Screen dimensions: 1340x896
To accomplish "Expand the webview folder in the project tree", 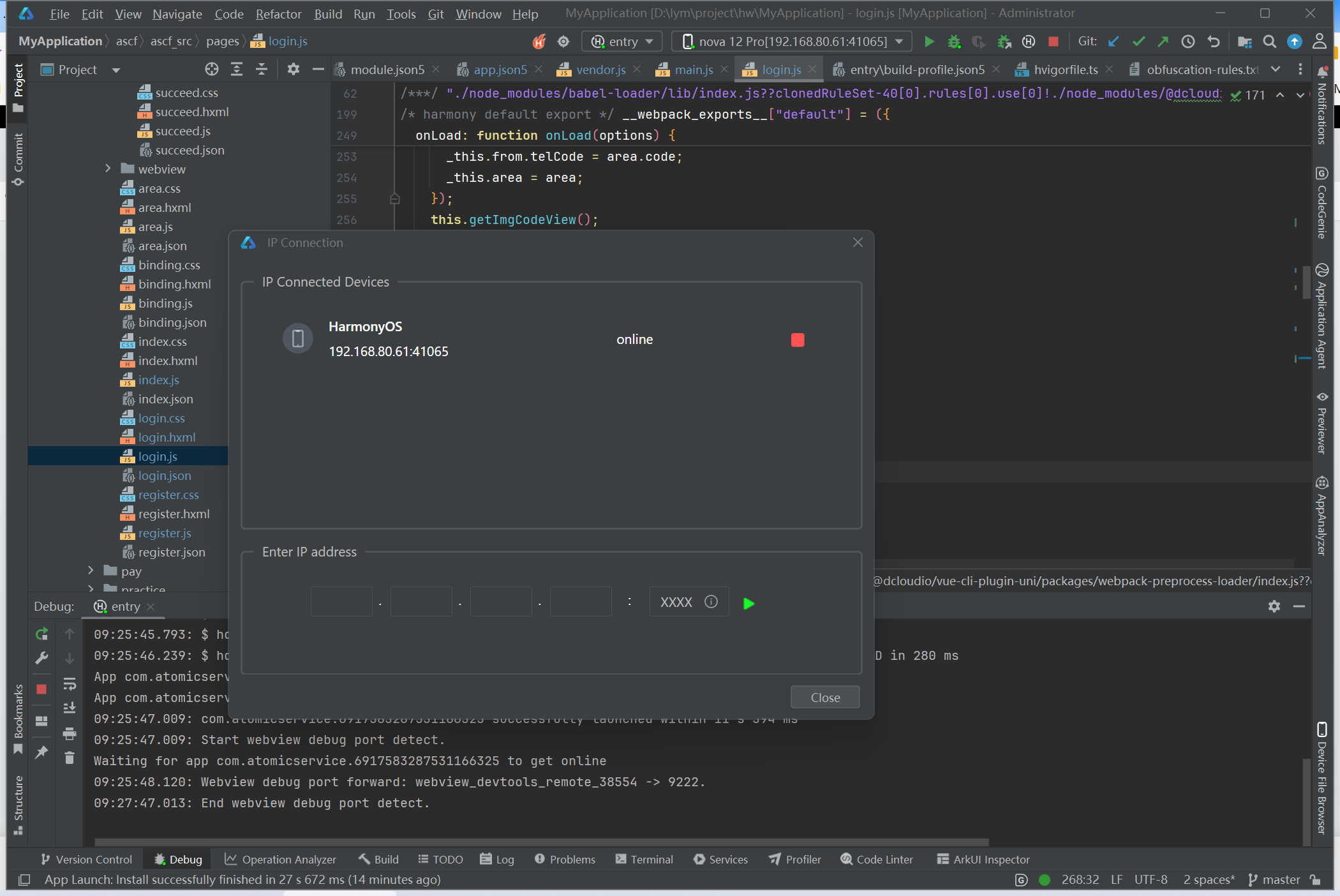I will pos(108,168).
